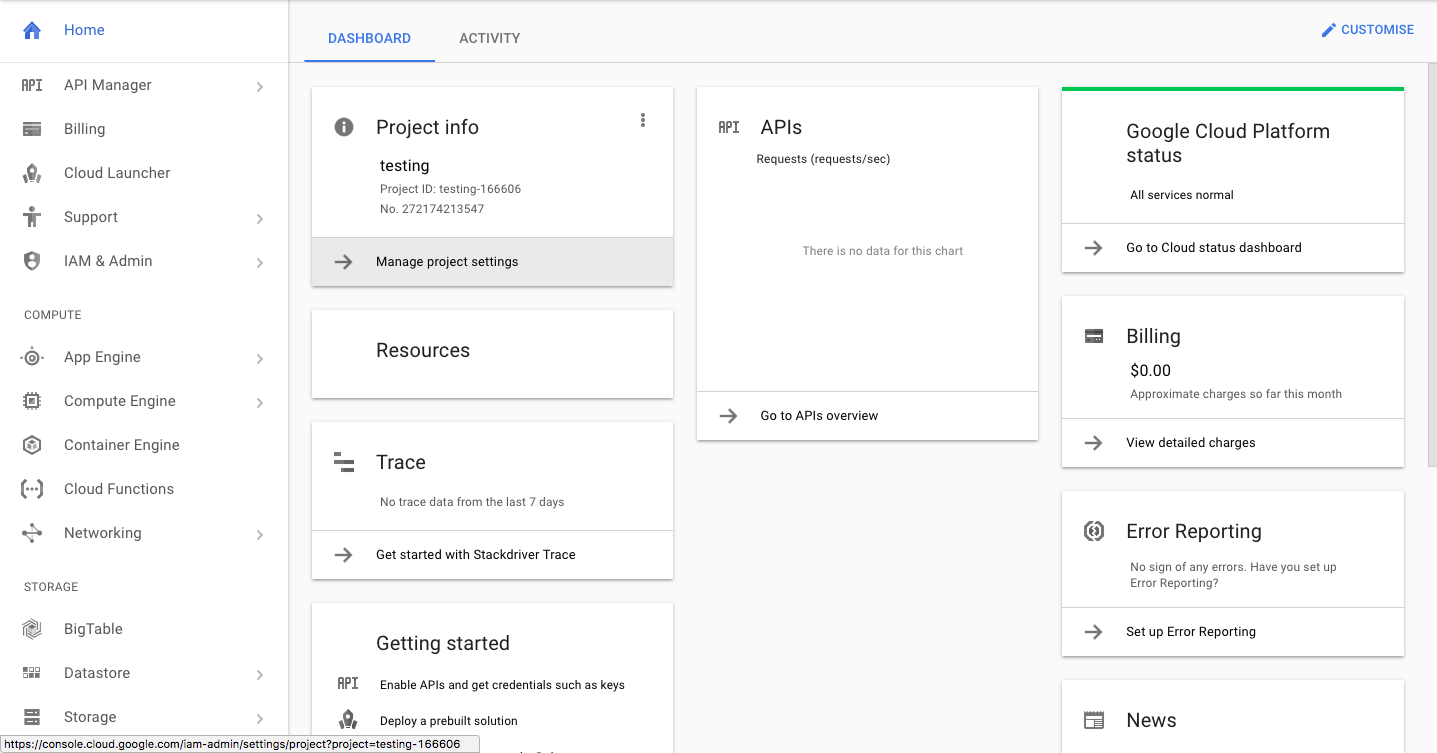Click the Cloud Launcher rocket icon
Viewport: 1437px width, 753px height.
pos(32,173)
